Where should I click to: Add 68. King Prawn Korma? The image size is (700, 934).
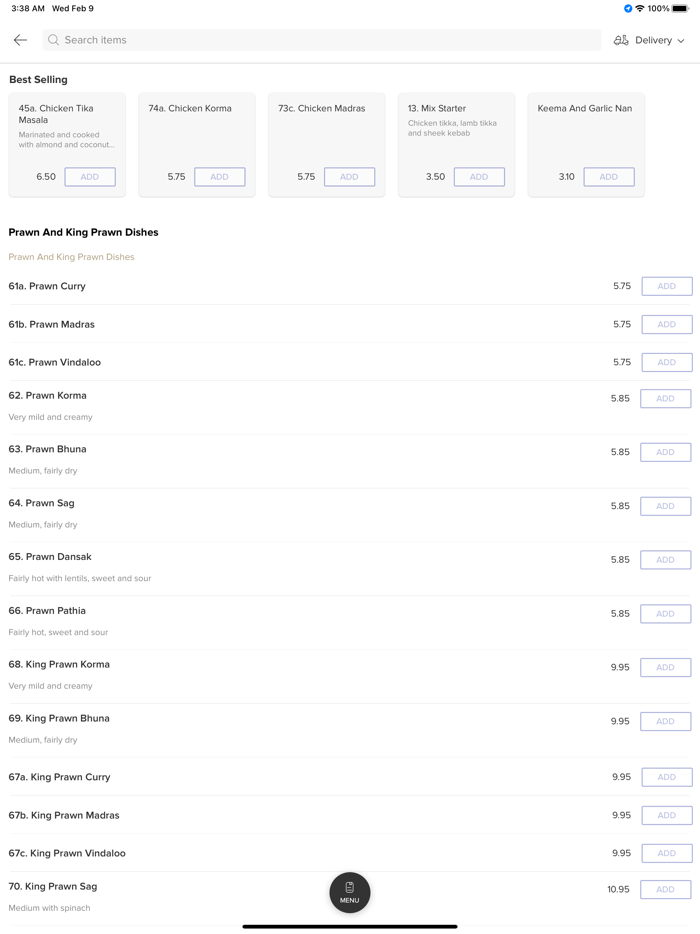click(x=666, y=667)
